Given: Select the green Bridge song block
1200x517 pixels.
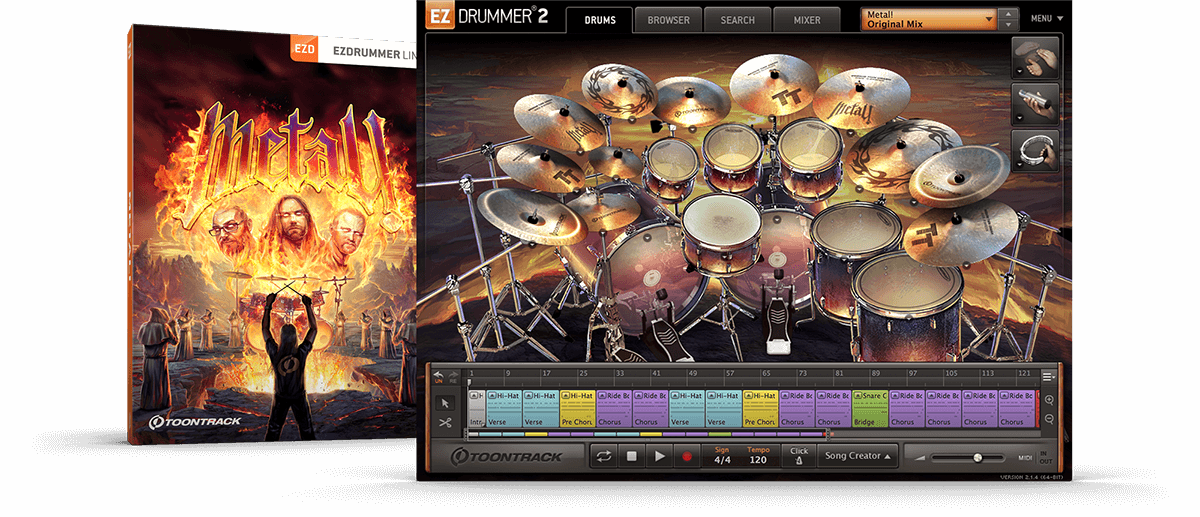Looking at the screenshot, I should pyautogui.click(x=870, y=409).
